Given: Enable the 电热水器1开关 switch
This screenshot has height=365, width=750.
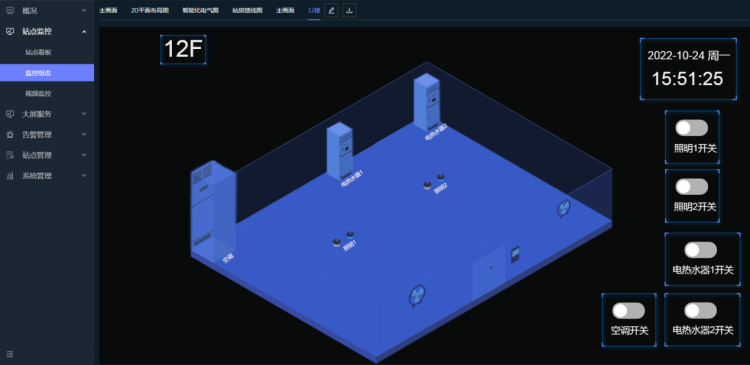Looking at the screenshot, I should (700, 250).
